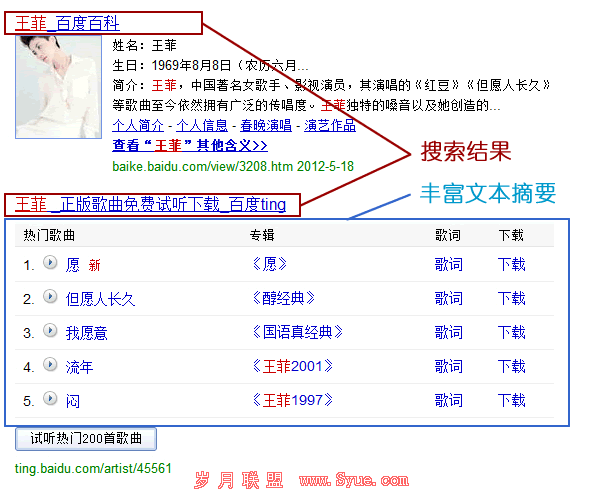Click 下载 for song 愿

point(512,264)
